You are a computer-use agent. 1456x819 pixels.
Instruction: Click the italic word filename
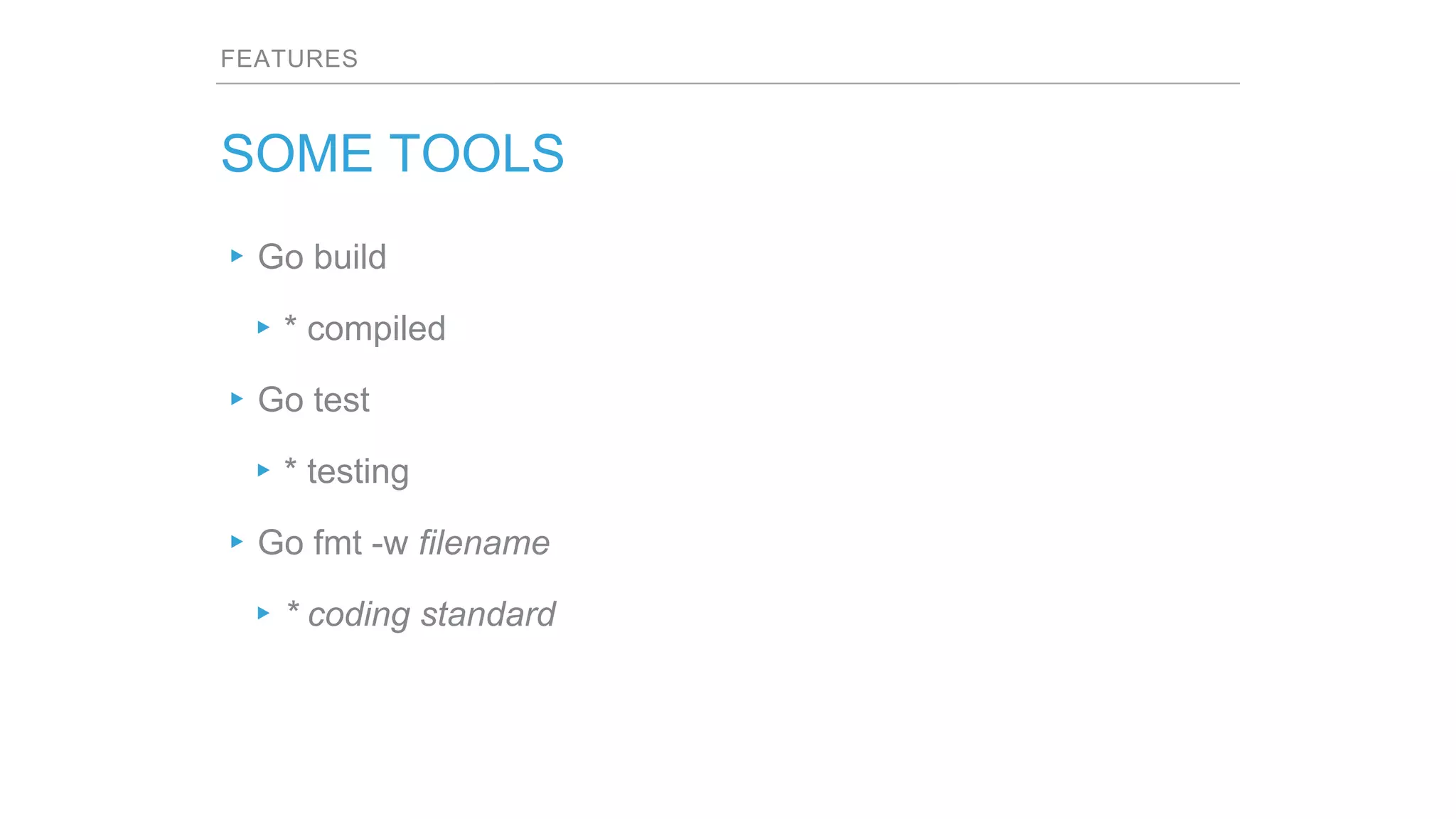coord(484,542)
